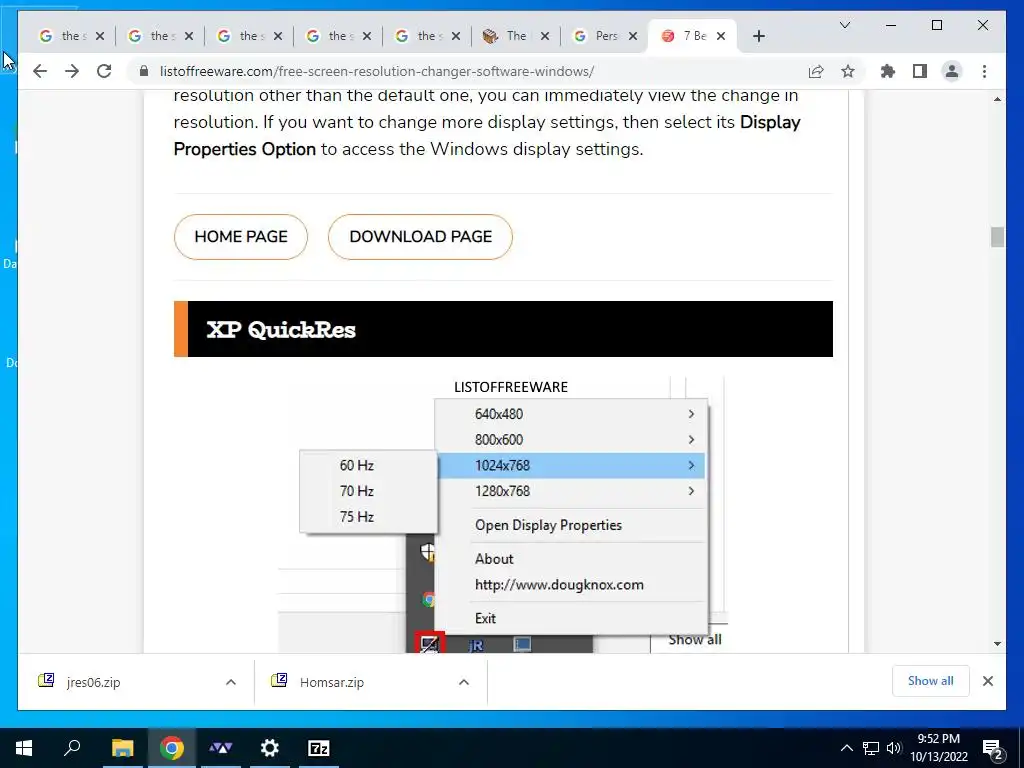Show hidden system tray icons
The image size is (1024, 768).
tap(846, 748)
